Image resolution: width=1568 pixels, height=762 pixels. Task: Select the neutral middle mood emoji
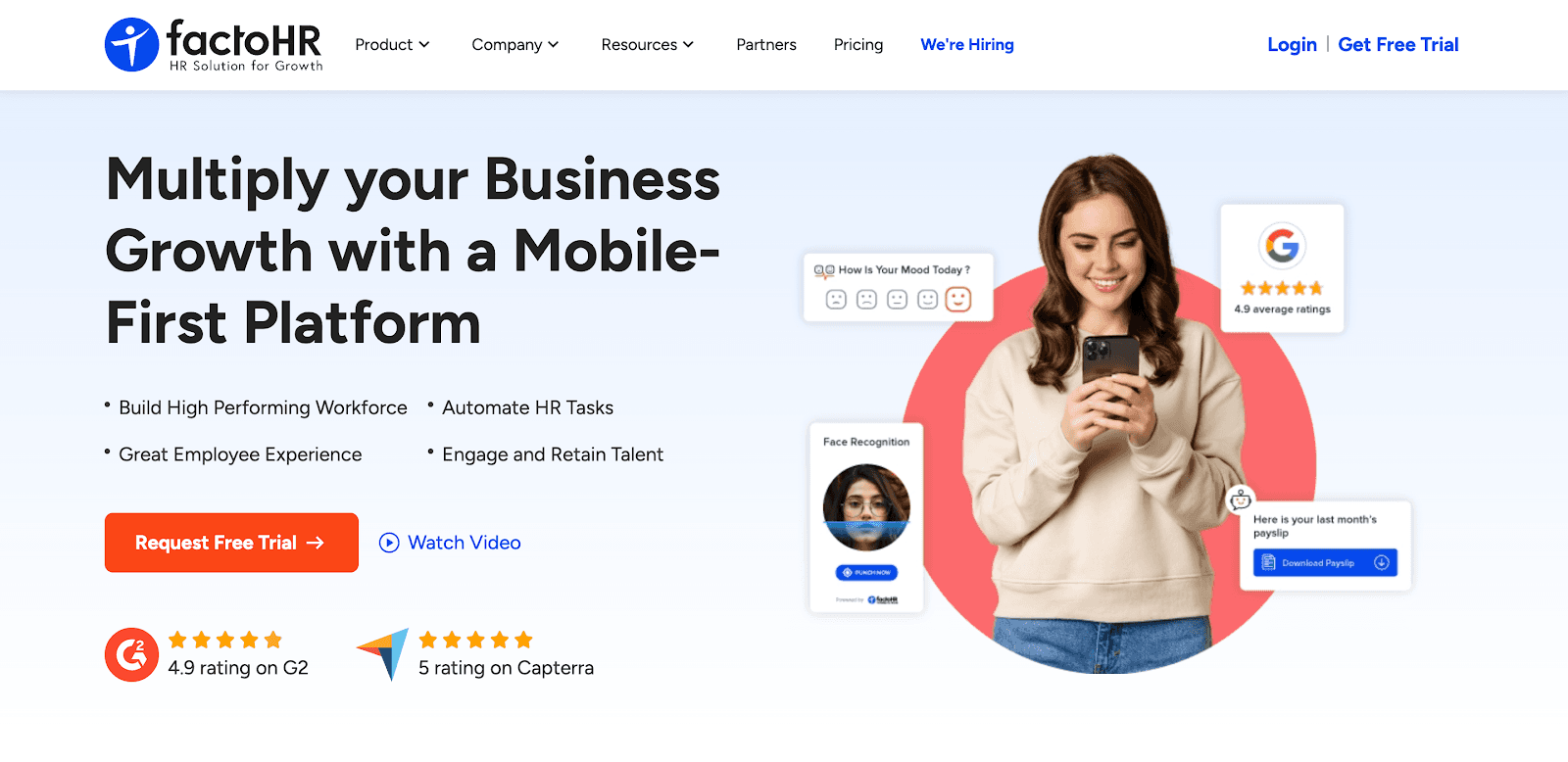pos(897,299)
